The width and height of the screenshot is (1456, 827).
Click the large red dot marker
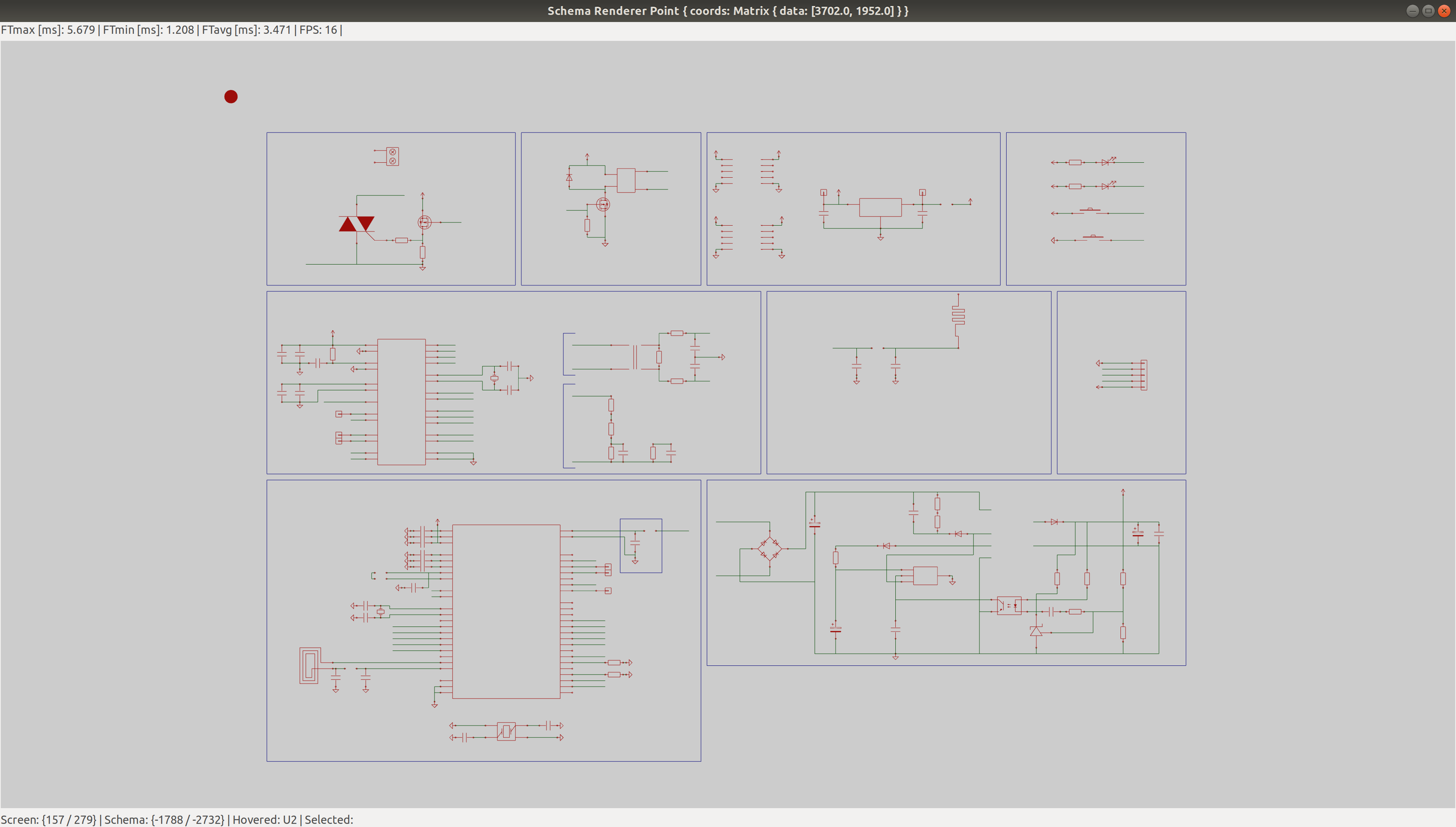(x=231, y=97)
